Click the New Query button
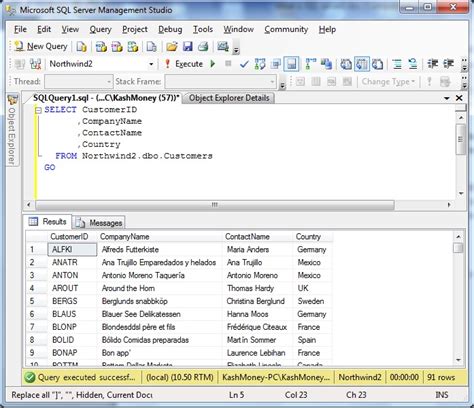 tap(41, 46)
